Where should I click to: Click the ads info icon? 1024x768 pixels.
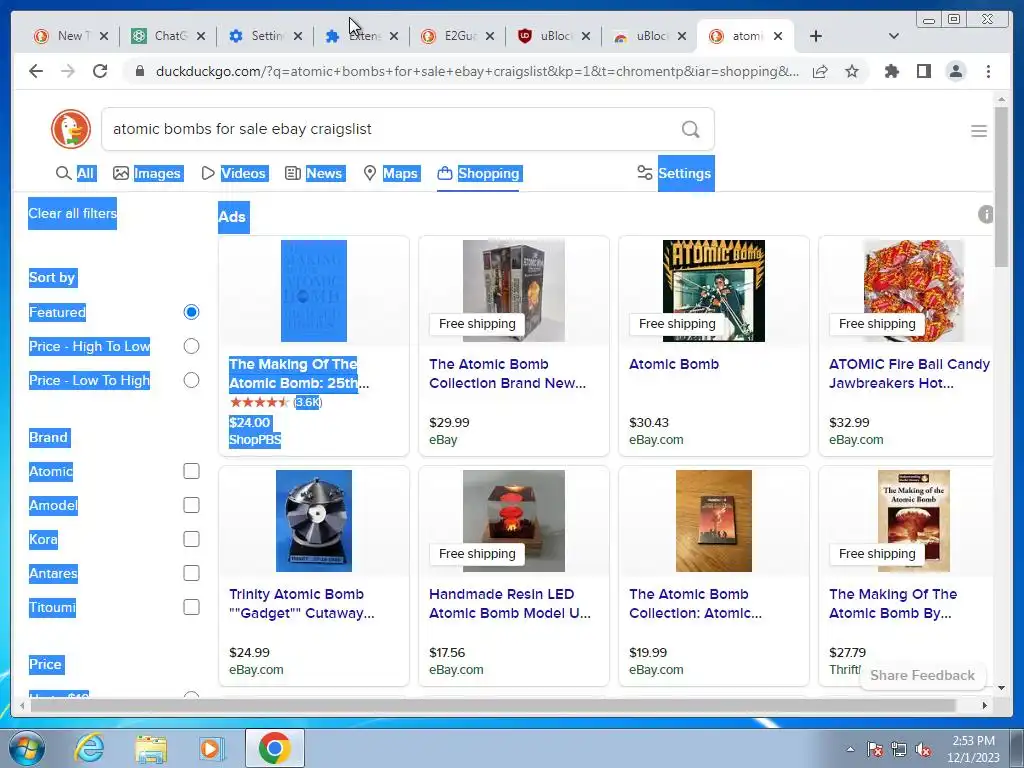pos(985,214)
